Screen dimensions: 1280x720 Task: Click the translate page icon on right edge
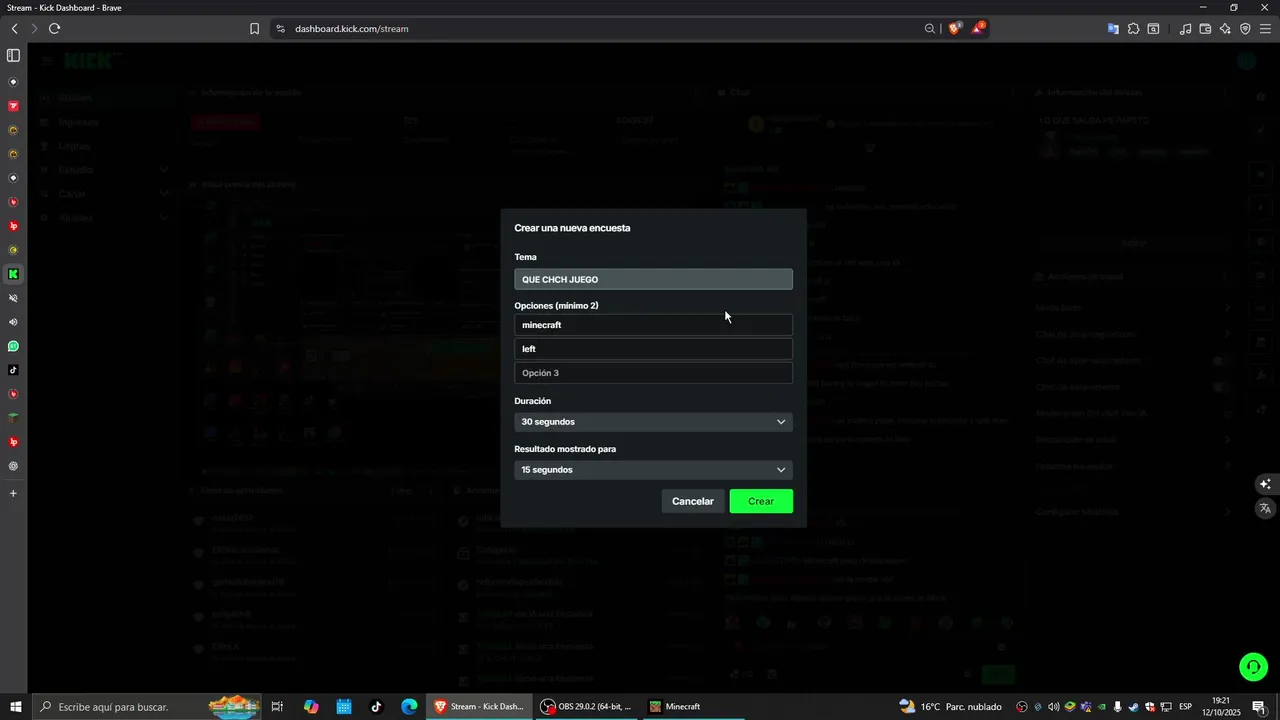1265,508
